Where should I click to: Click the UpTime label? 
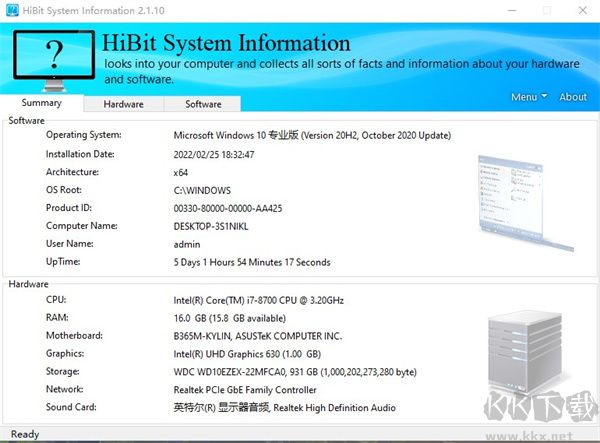pos(63,262)
